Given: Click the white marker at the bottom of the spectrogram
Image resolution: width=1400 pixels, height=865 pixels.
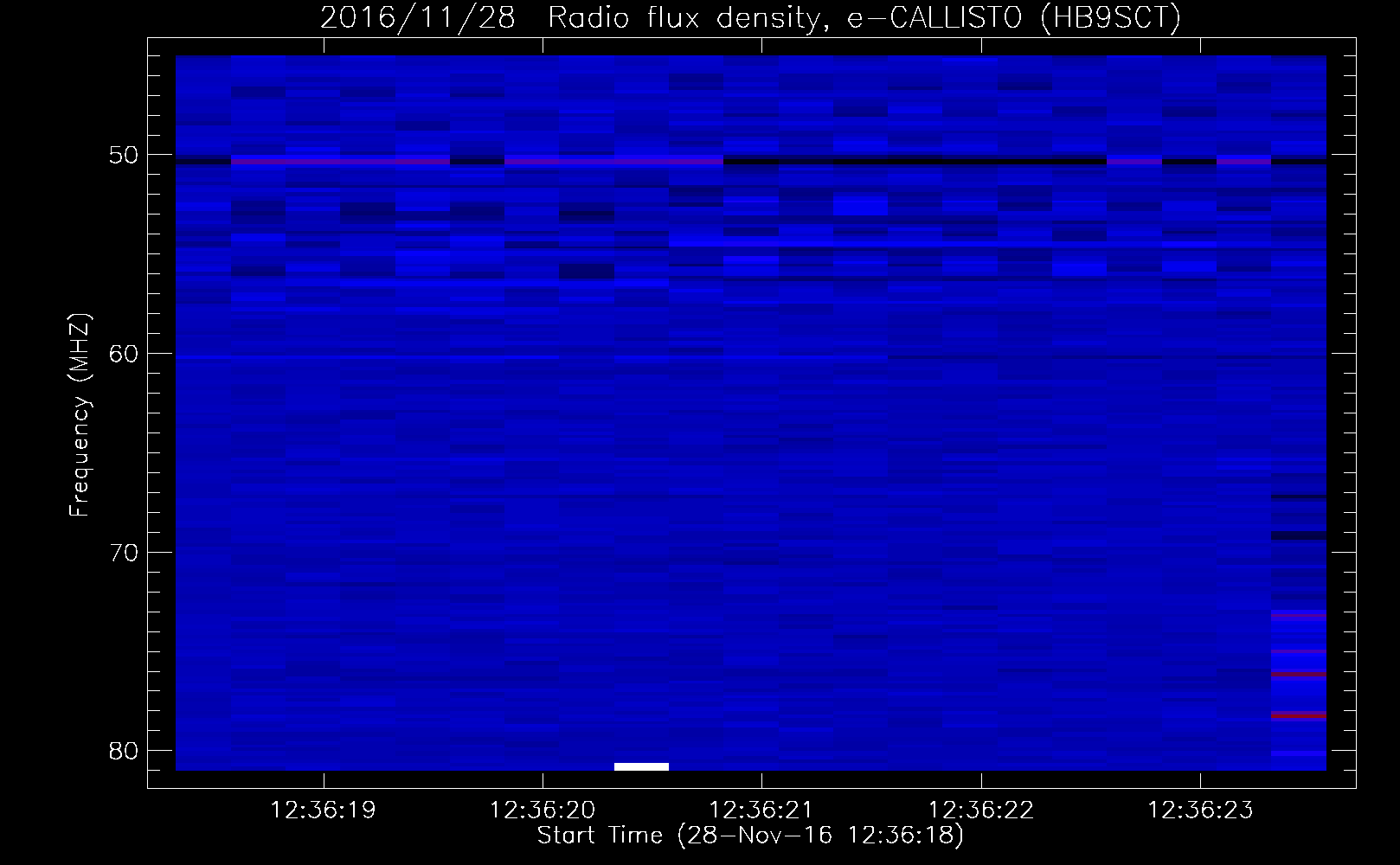Looking at the screenshot, I should click(x=641, y=766).
